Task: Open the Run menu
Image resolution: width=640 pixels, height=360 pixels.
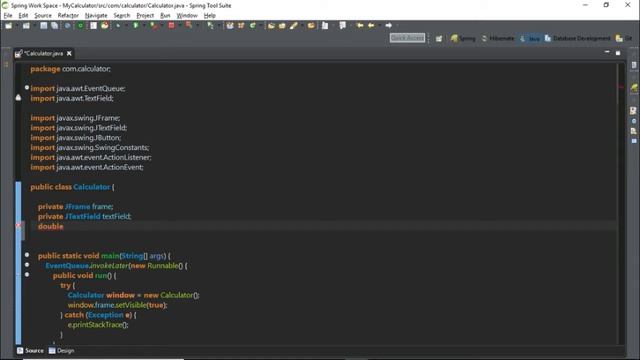Action: coord(165,16)
